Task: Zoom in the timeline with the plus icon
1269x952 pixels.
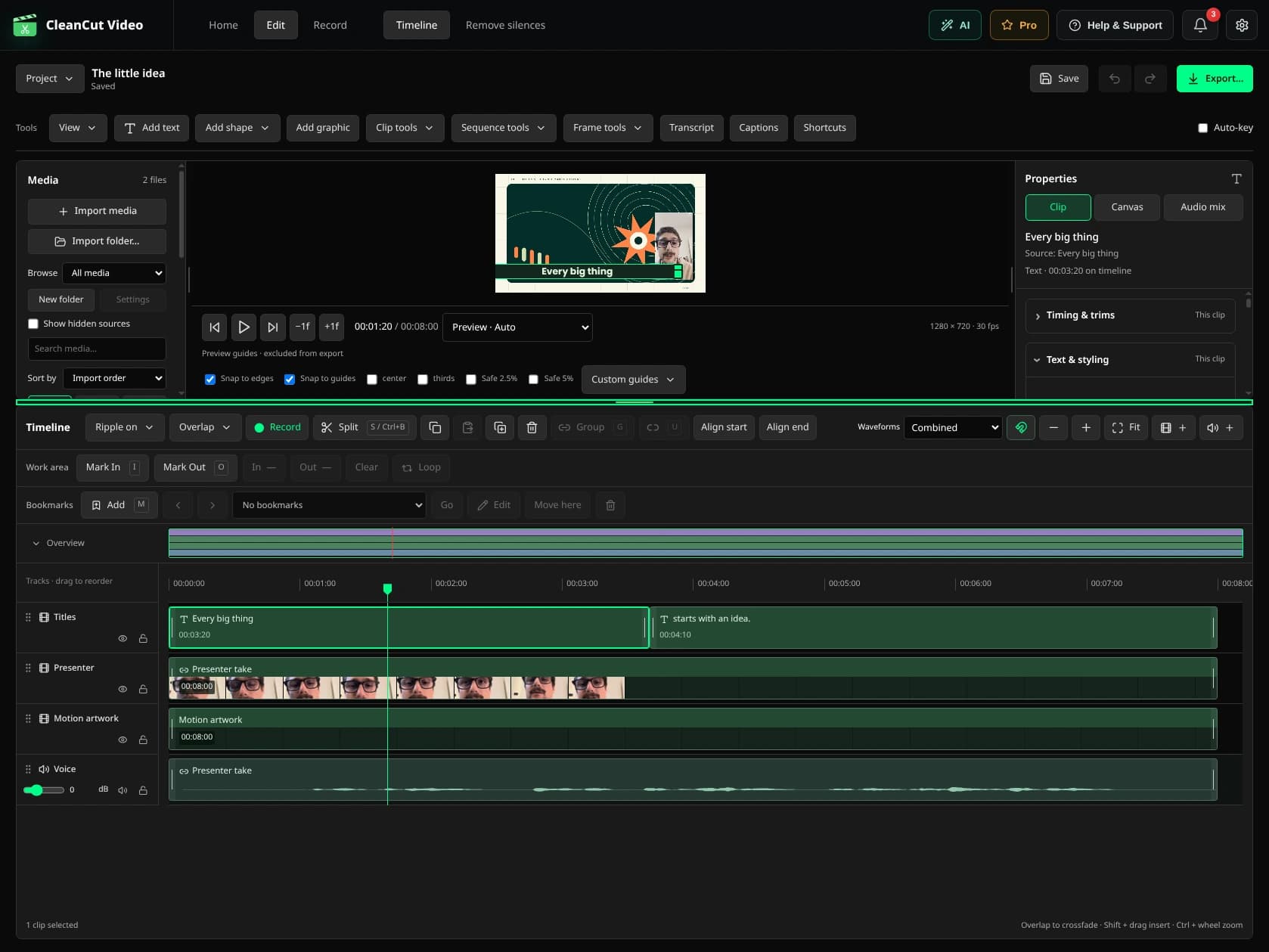Action: [1086, 427]
